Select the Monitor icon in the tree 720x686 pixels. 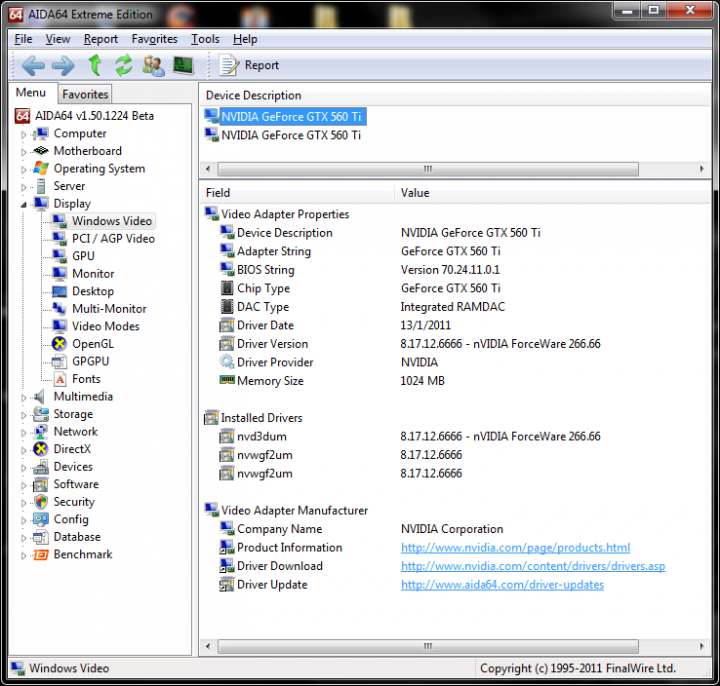click(59, 273)
